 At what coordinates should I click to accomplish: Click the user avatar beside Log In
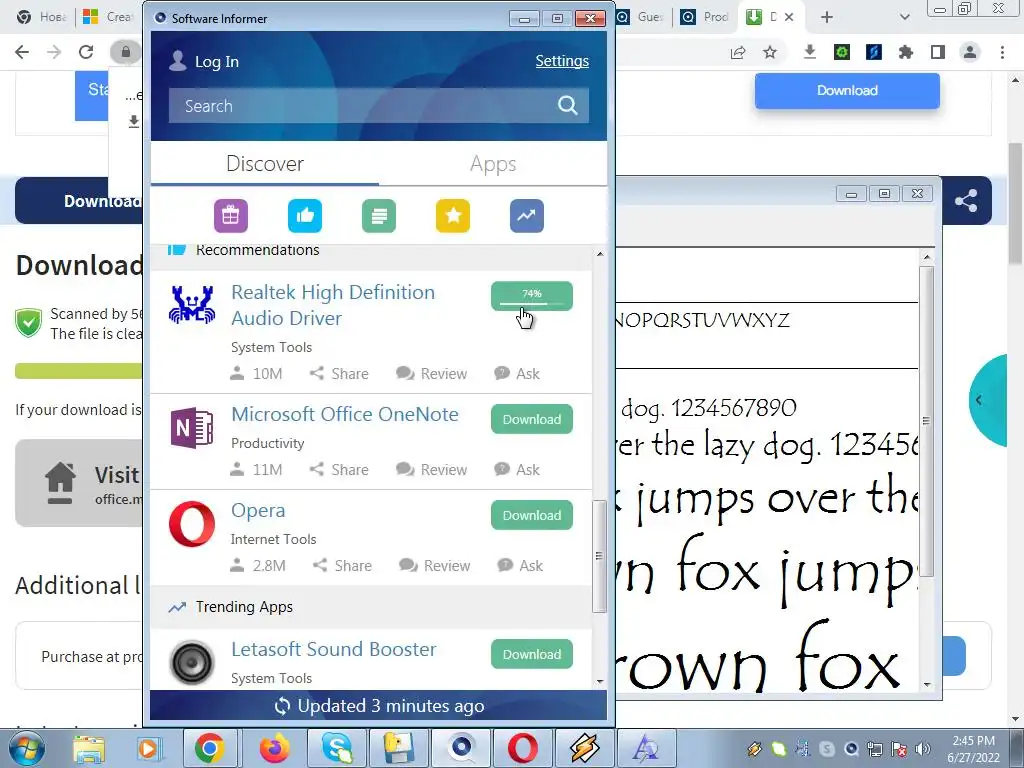[177, 61]
